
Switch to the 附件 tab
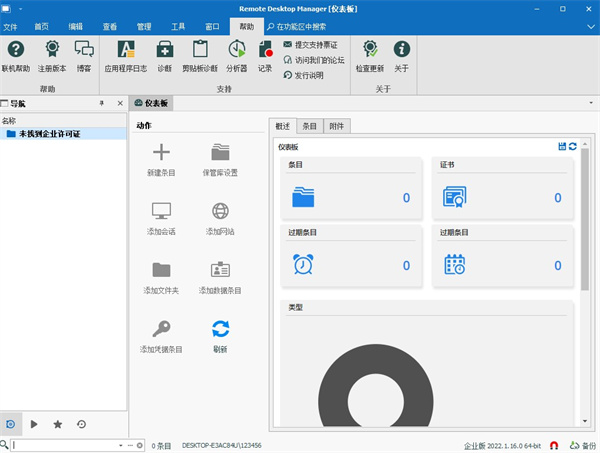click(338, 126)
